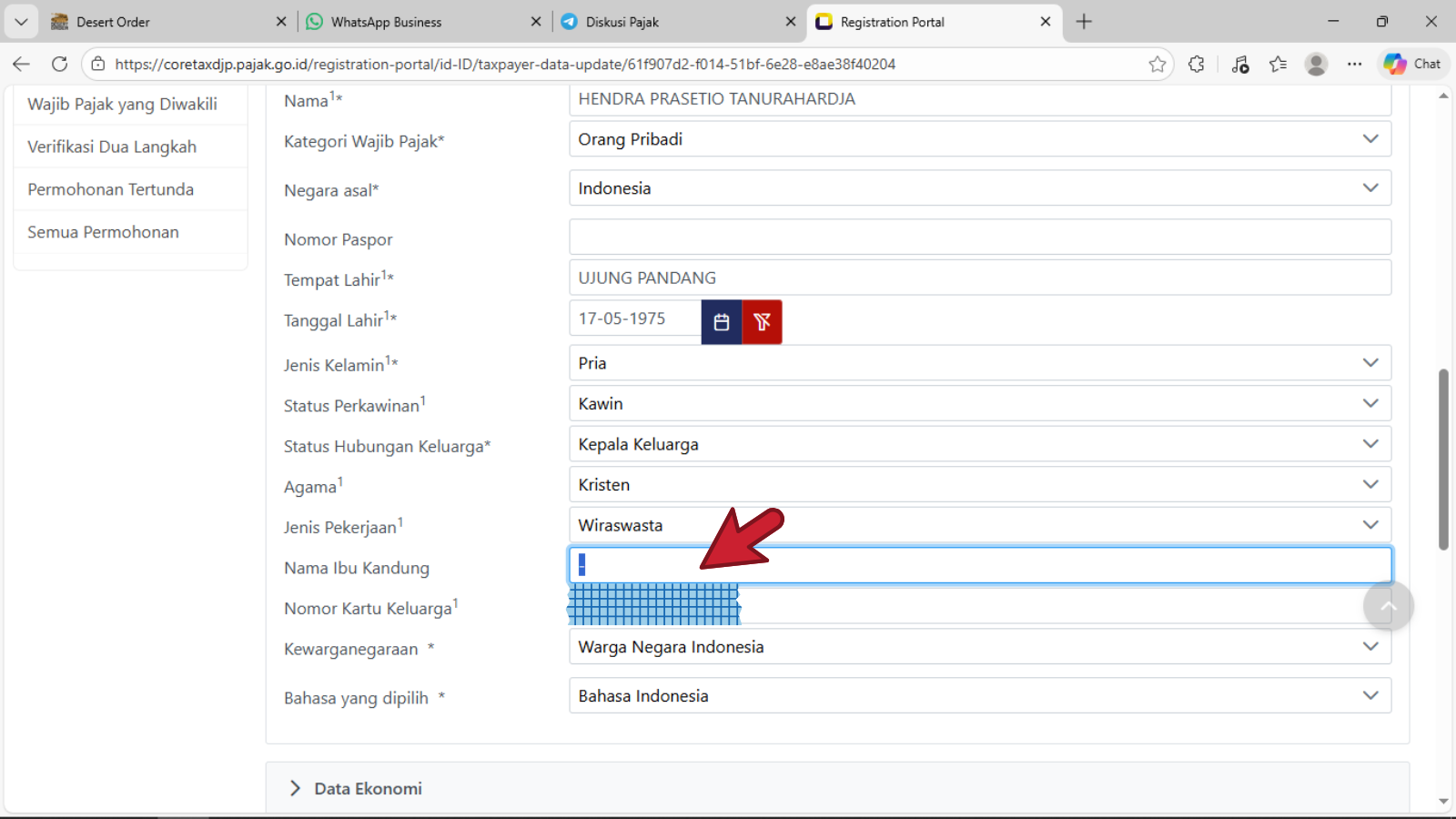Open the Status Perkawinan dropdown
This screenshot has width=1456, height=819.
pyautogui.click(x=979, y=403)
